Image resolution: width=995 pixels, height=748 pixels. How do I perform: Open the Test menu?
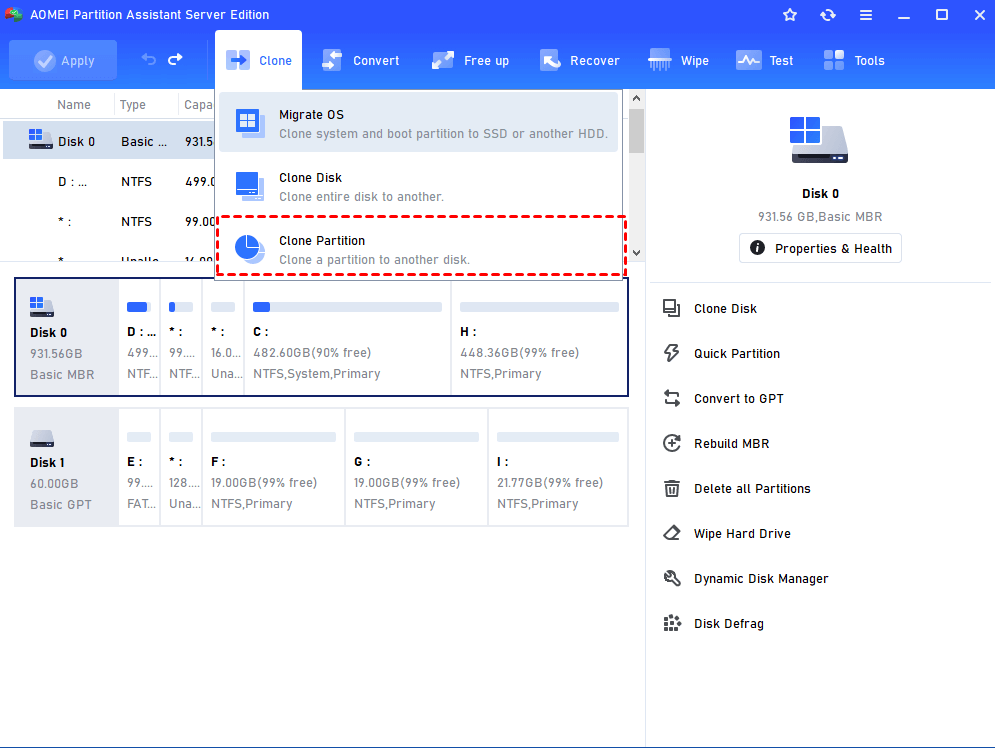[765, 60]
